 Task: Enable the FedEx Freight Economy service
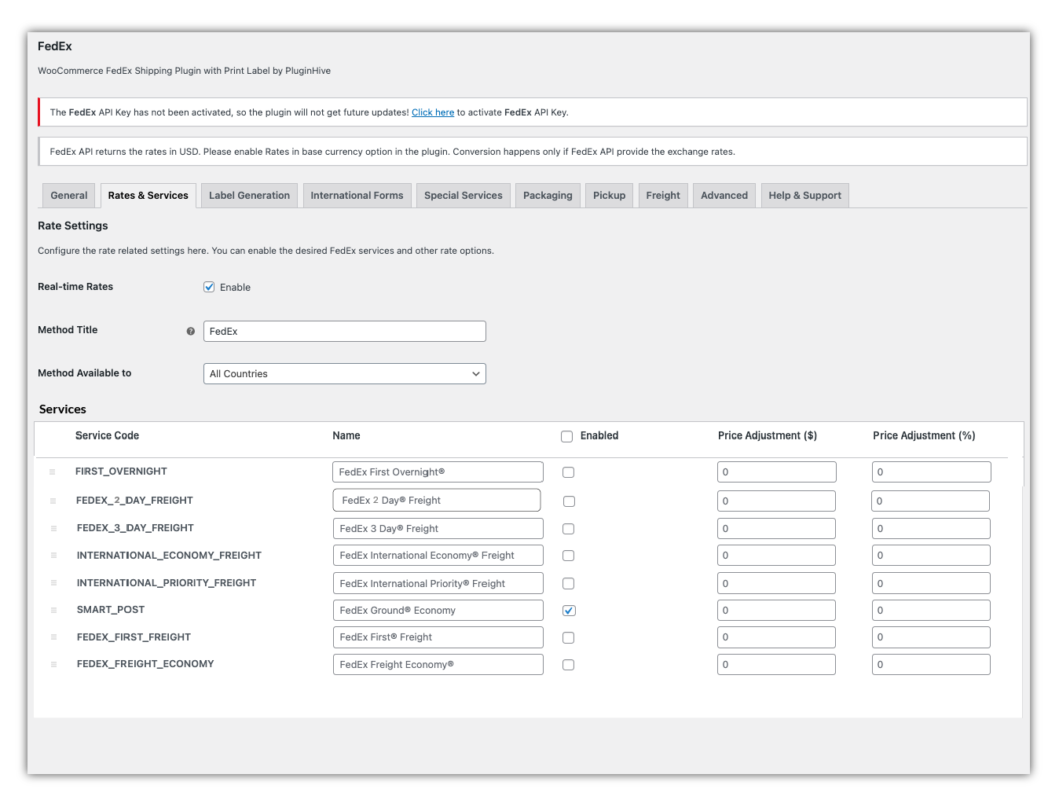coord(569,665)
